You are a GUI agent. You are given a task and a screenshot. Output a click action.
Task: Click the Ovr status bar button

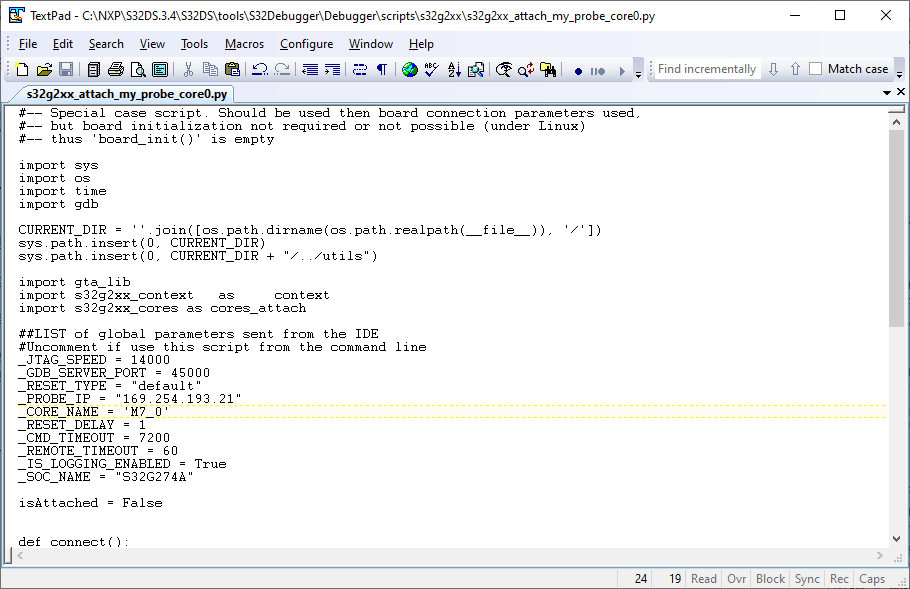[x=737, y=579]
